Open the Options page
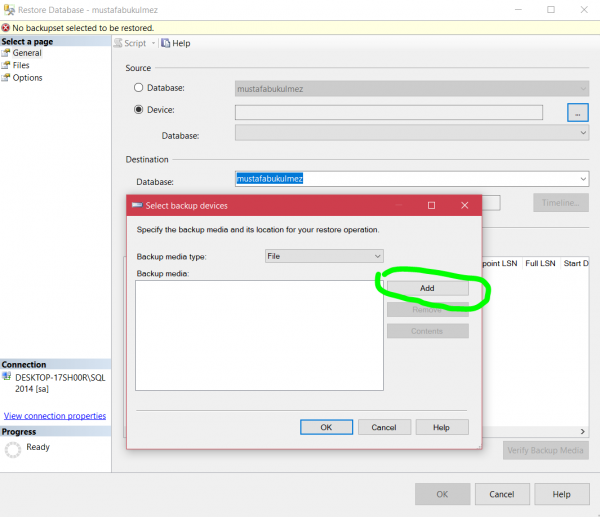 click(27, 78)
